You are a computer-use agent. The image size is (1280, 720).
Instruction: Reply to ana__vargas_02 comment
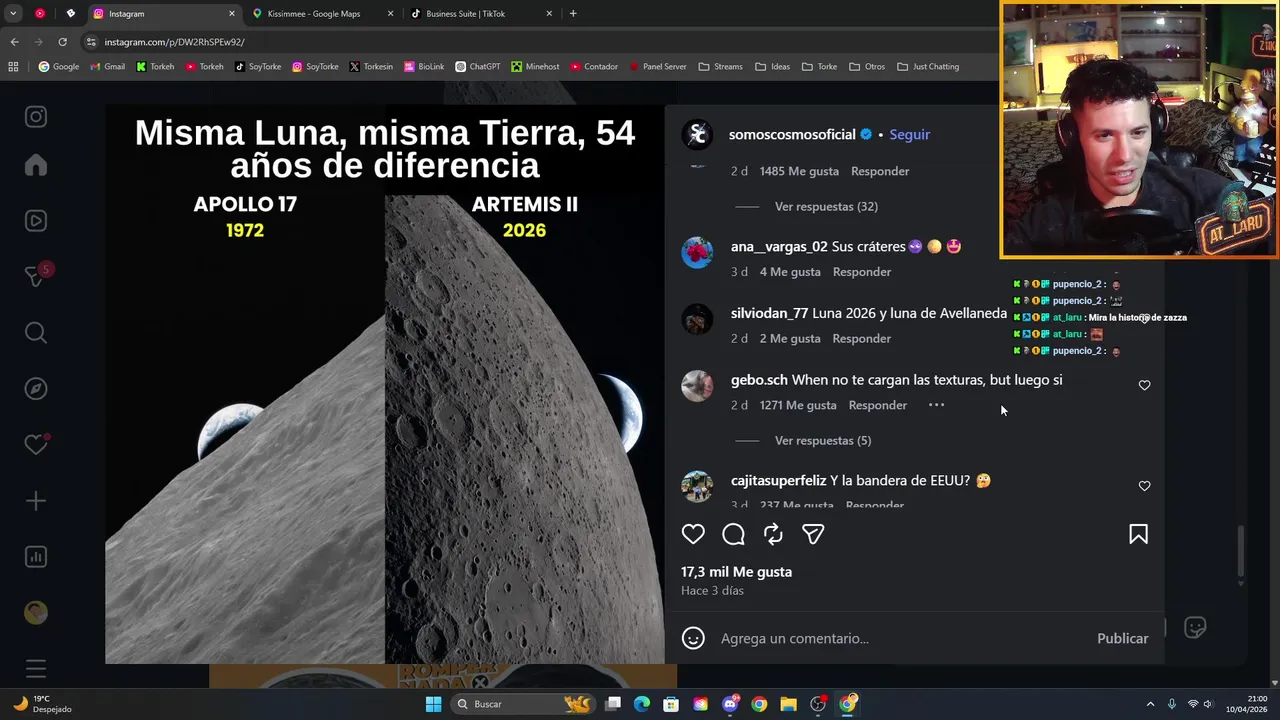pyautogui.click(x=861, y=272)
